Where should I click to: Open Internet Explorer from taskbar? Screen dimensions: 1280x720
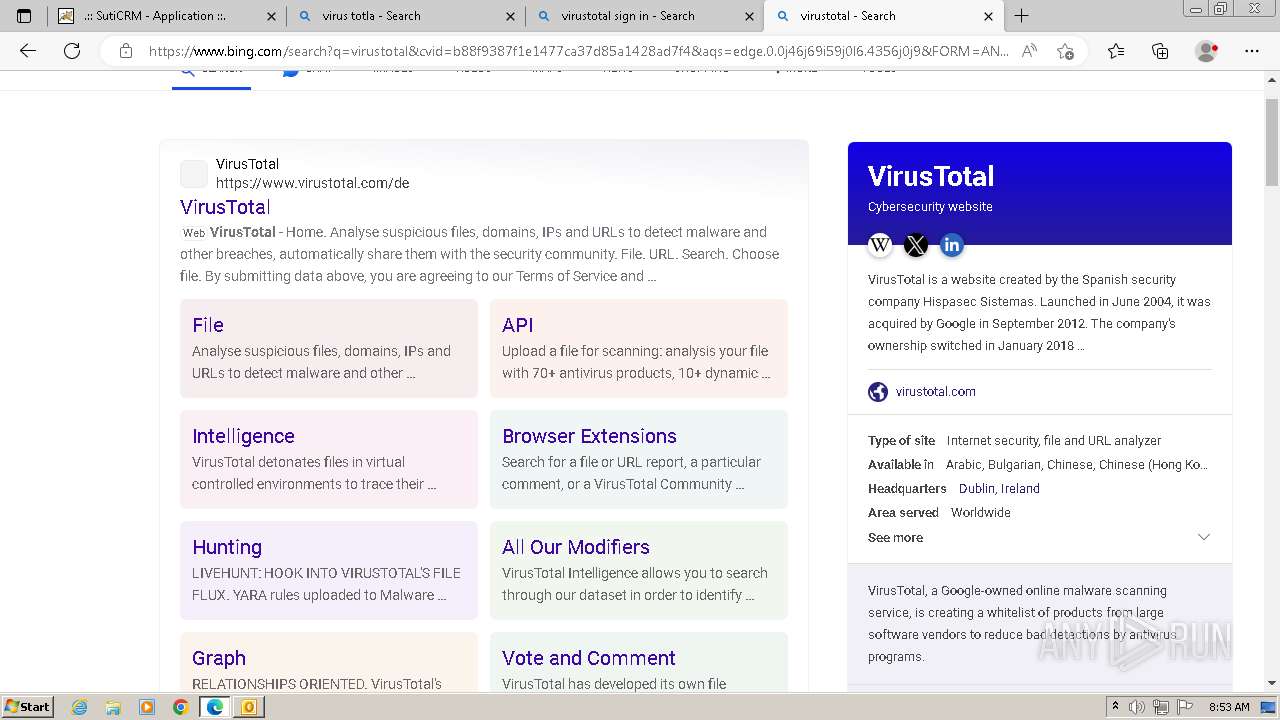pyautogui.click(x=80, y=707)
